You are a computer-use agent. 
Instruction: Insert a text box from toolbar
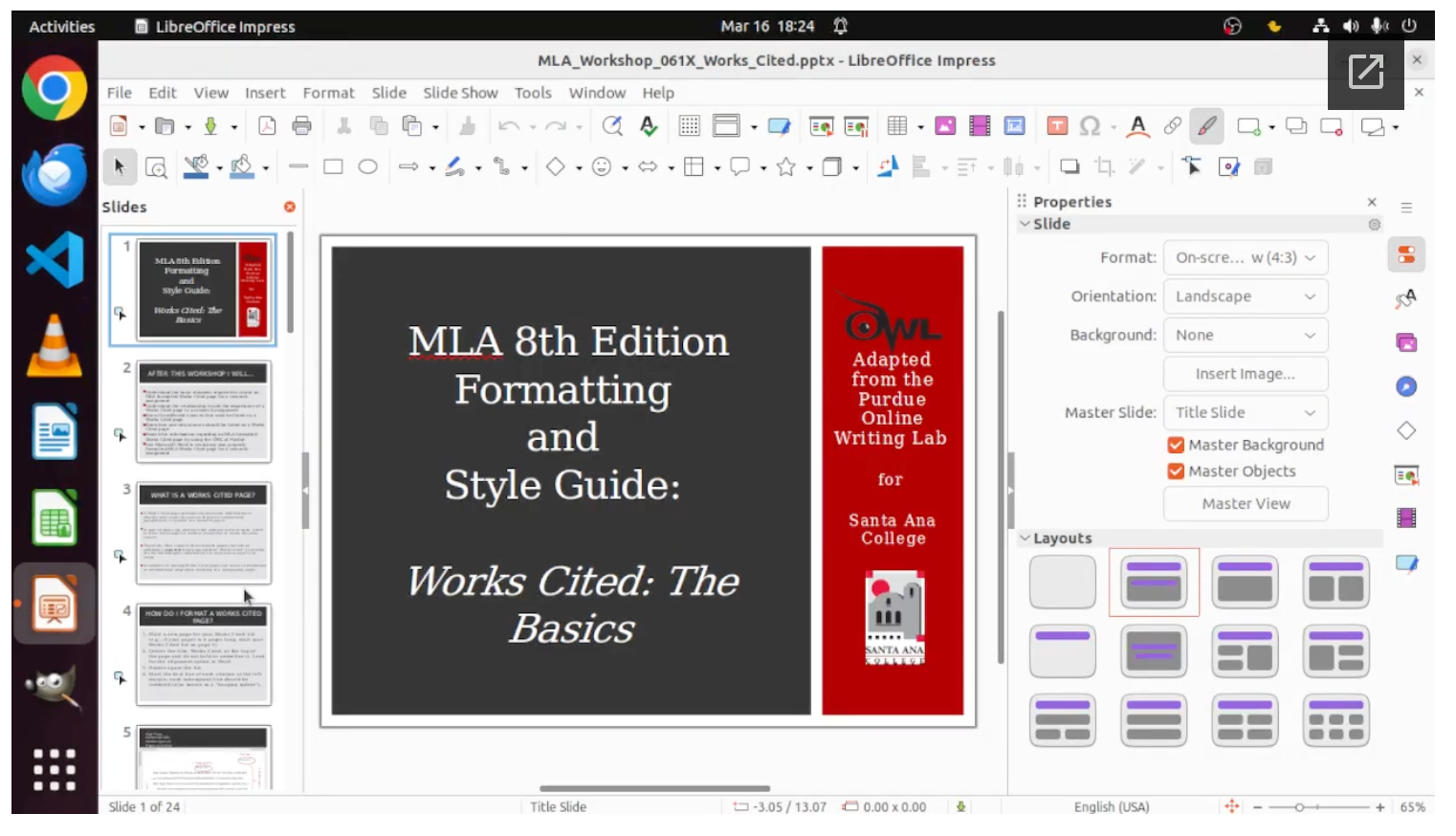(x=1057, y=126)
